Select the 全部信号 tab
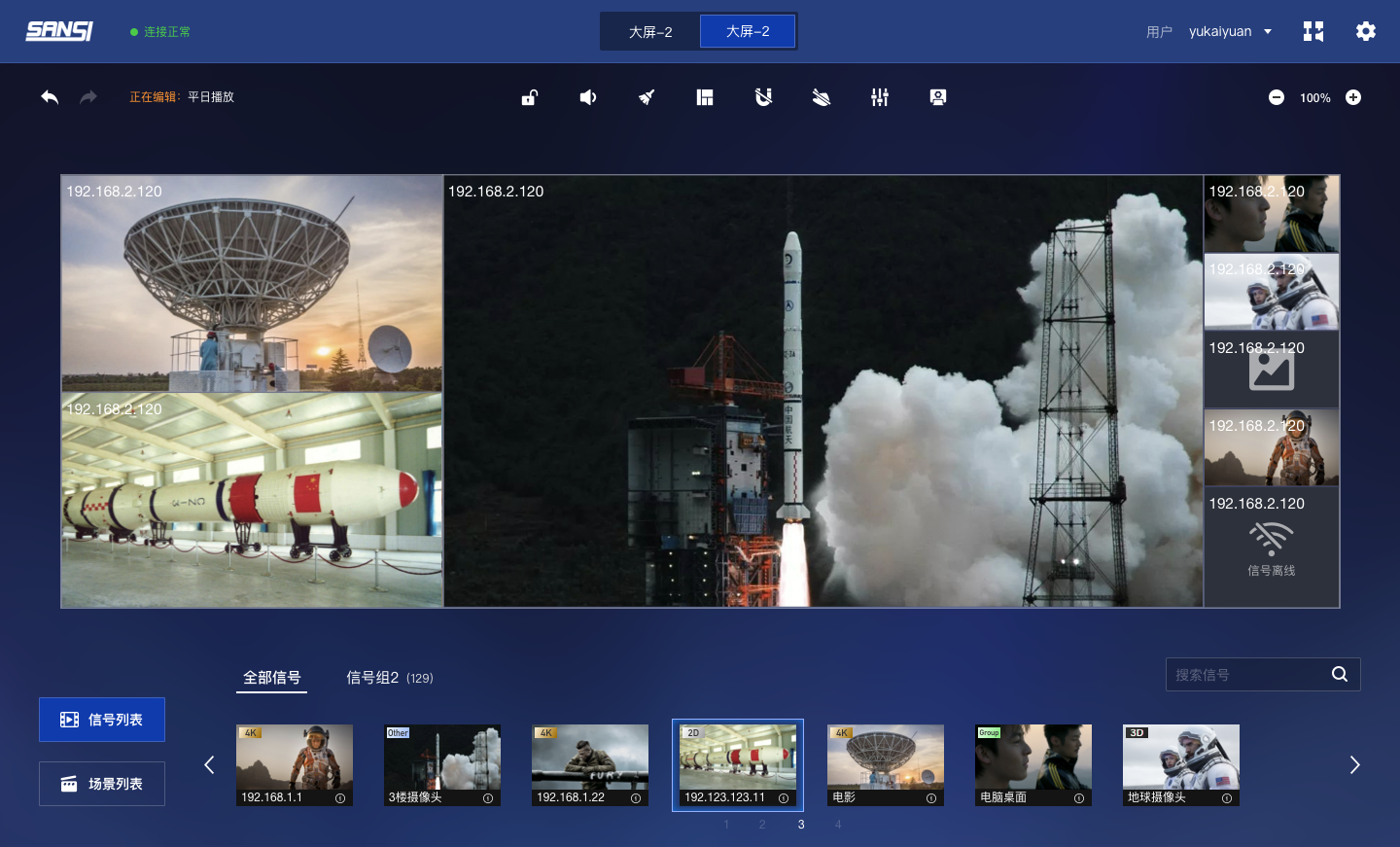Viewport: 1400px width, 847px height. pos(272,678)
